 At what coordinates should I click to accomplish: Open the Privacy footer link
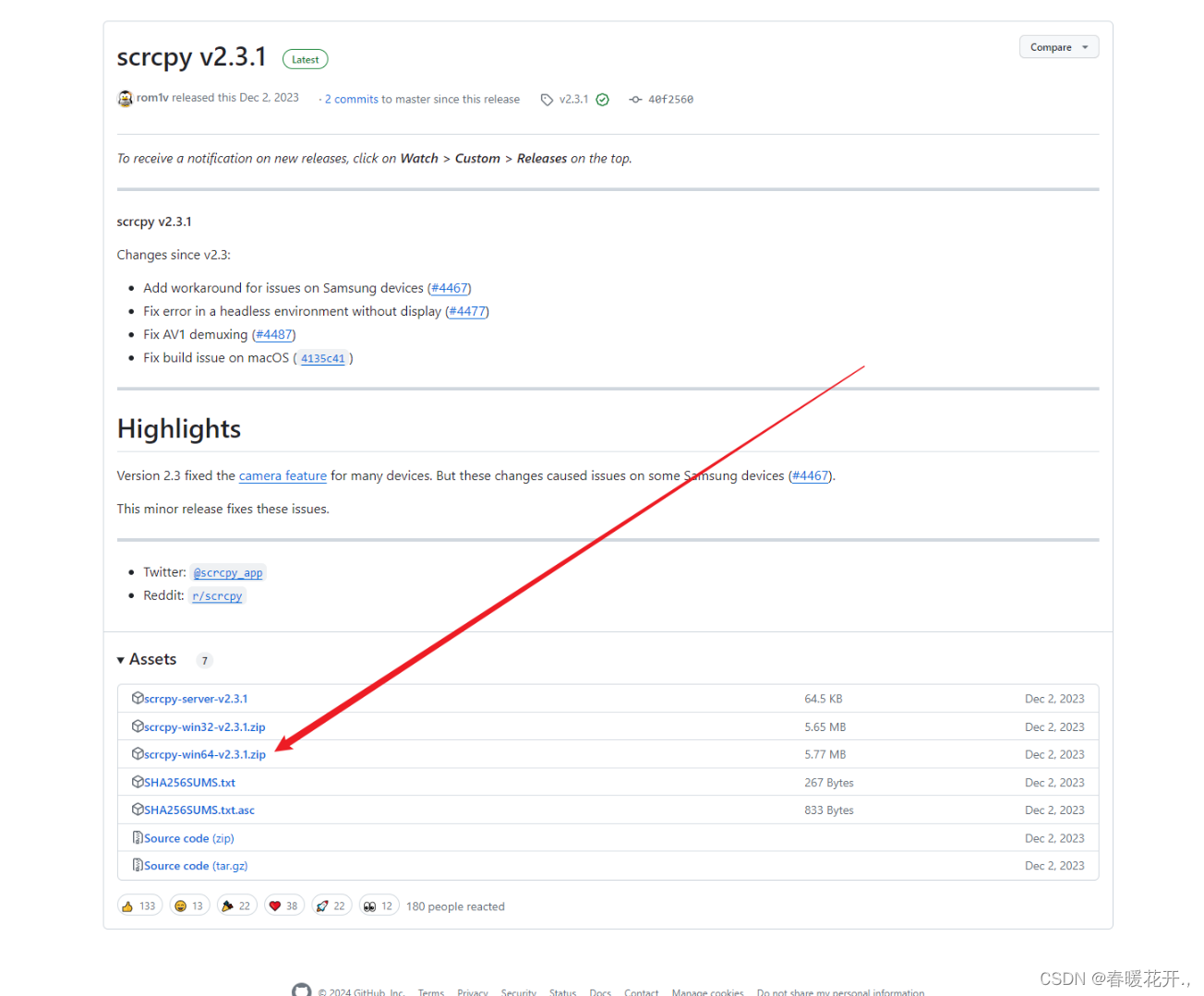click(473, 992)
